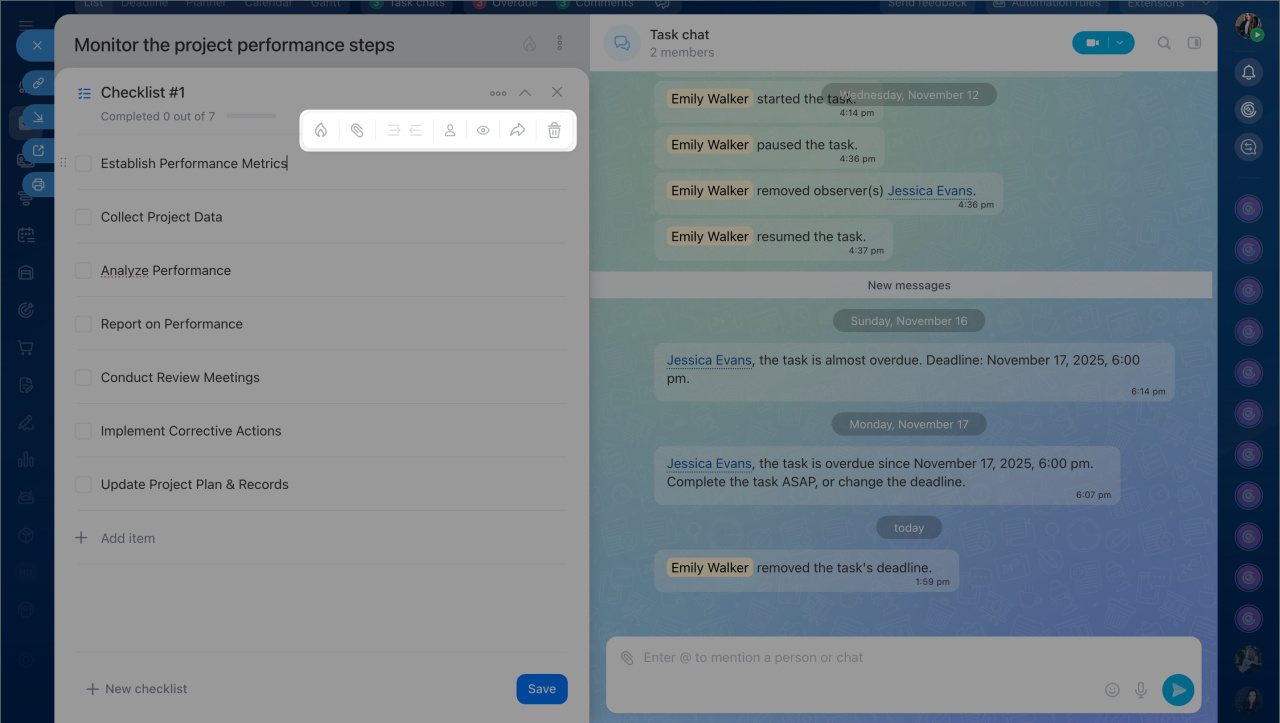
Task: Click the forward arrow icon in checklist toolbar
Action: pyautogui.click(x=517, y=130)
